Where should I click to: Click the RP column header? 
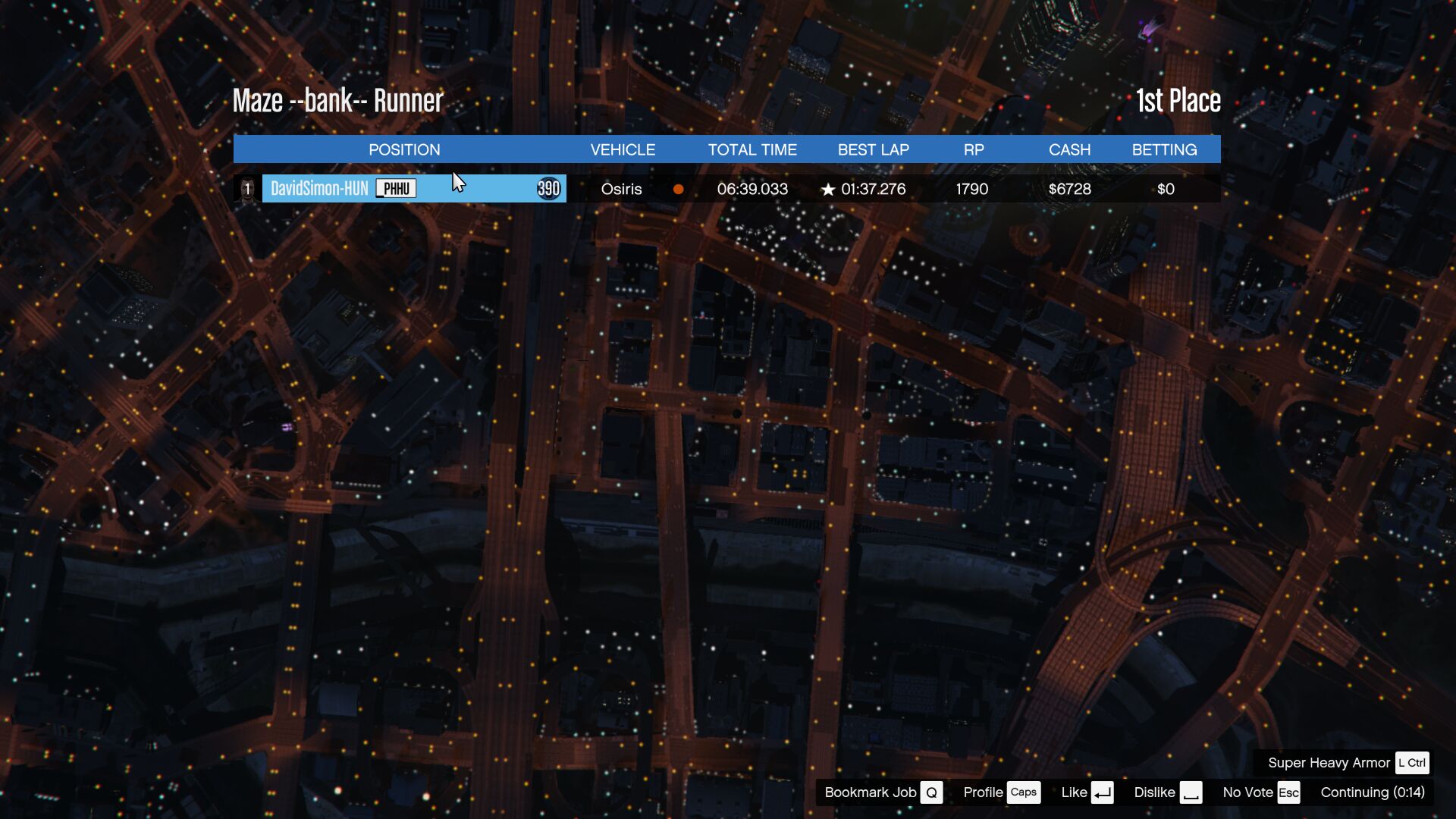point(974,149)
